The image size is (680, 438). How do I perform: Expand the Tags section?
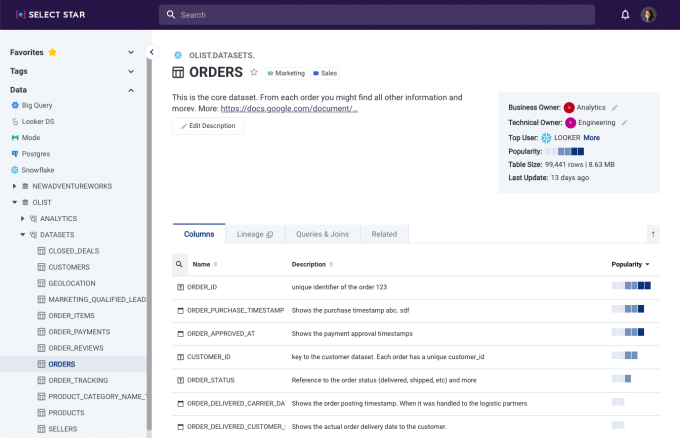click(x=131, y=71)
